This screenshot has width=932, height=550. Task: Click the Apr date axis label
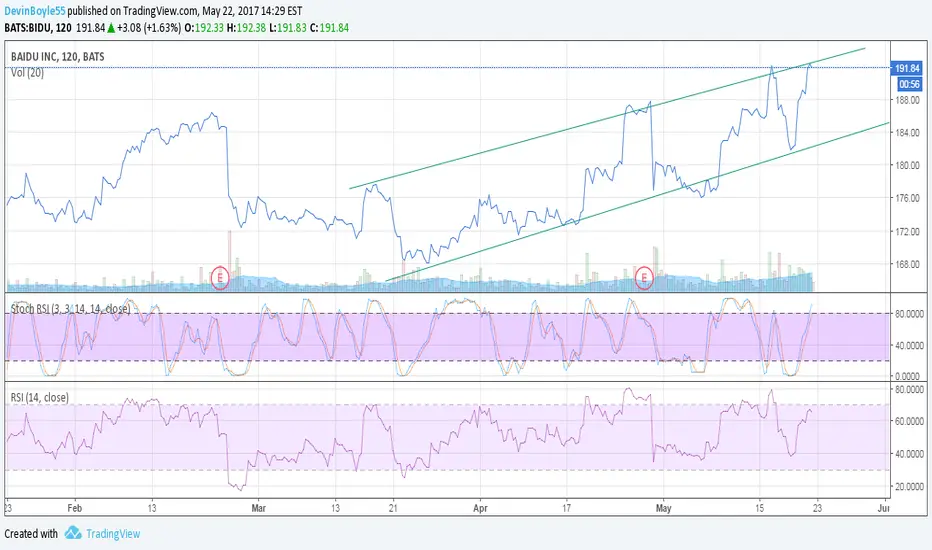coord(480,508)
